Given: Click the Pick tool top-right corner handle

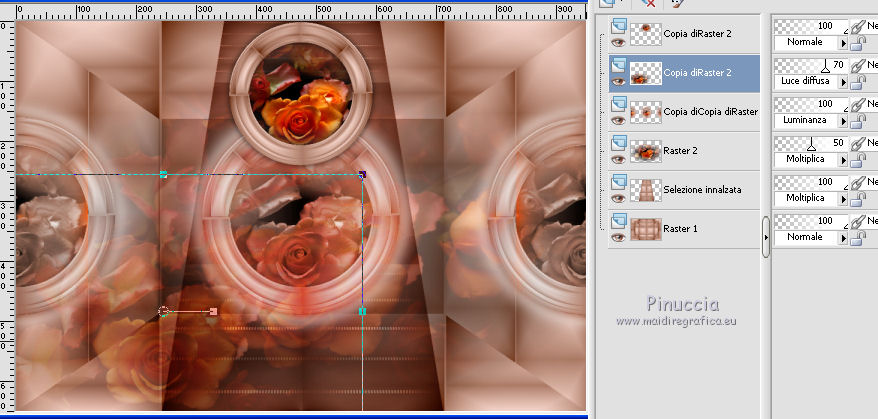Looking at the screenshot, I should 362,175.
